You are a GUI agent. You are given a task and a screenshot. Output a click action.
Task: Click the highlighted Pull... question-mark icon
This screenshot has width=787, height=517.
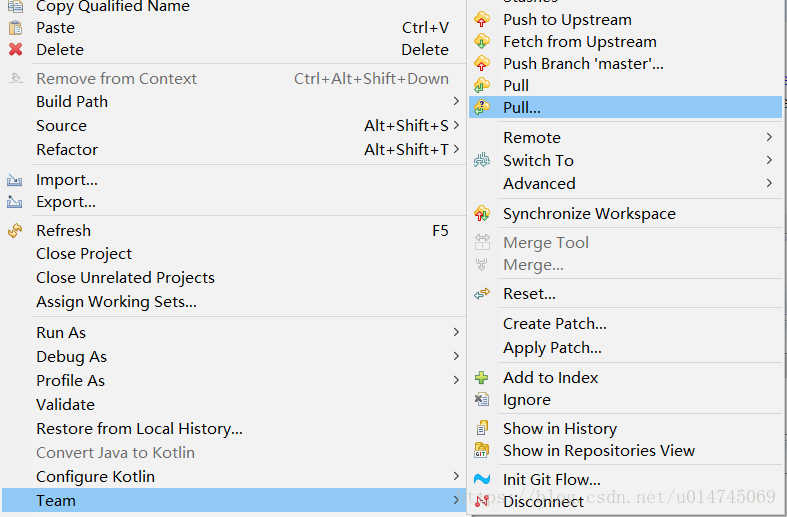point(482,107)
